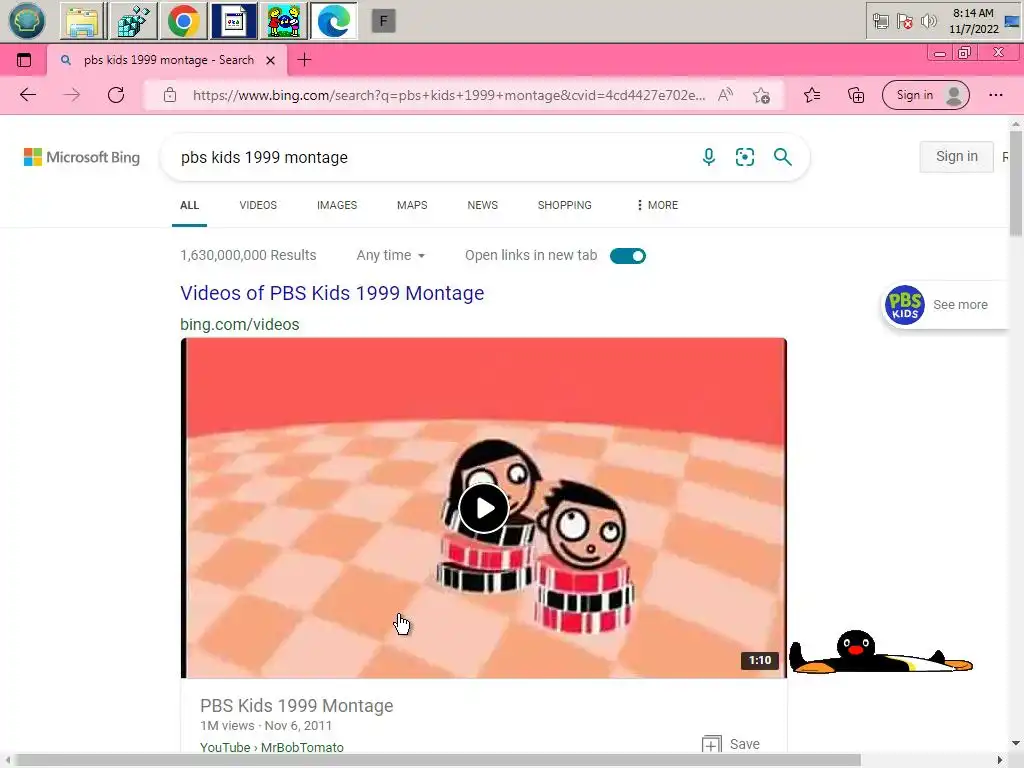This screenshot has height=768, width=1024.
Task: Click the scroll down arrow
Action: [1016, 743]
